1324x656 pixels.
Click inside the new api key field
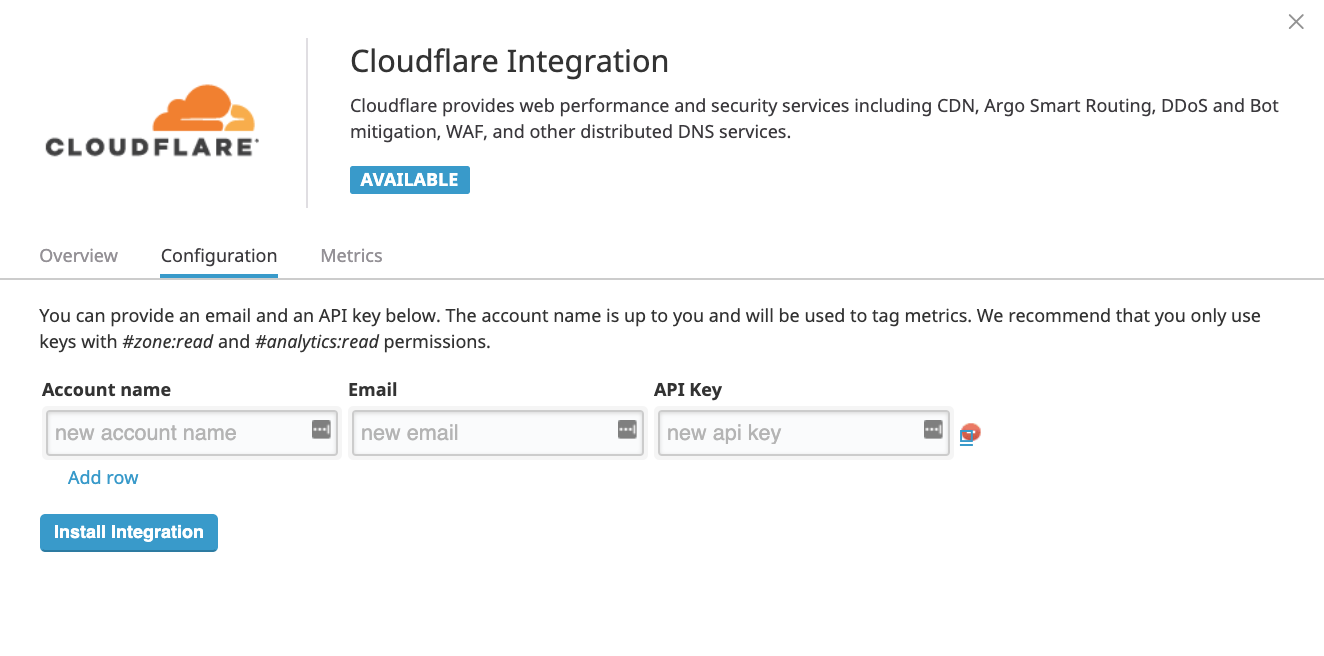pos(780,432)
